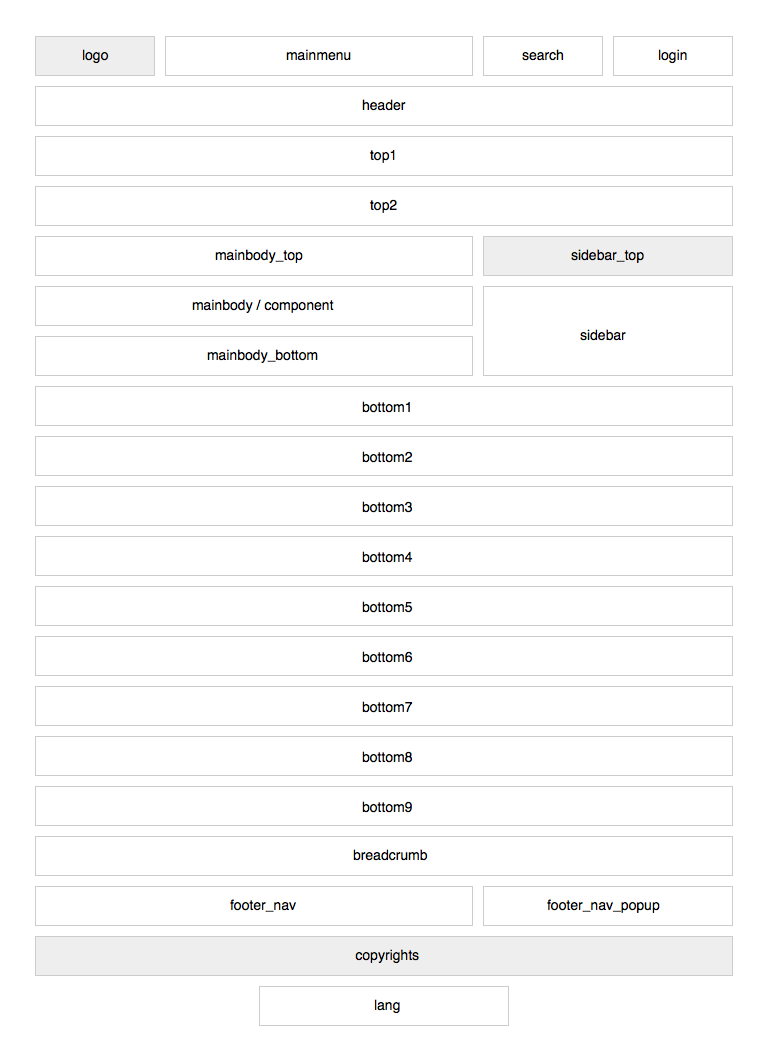
Task: Choose the top2 position box
Action: click(x=383, y=206)
